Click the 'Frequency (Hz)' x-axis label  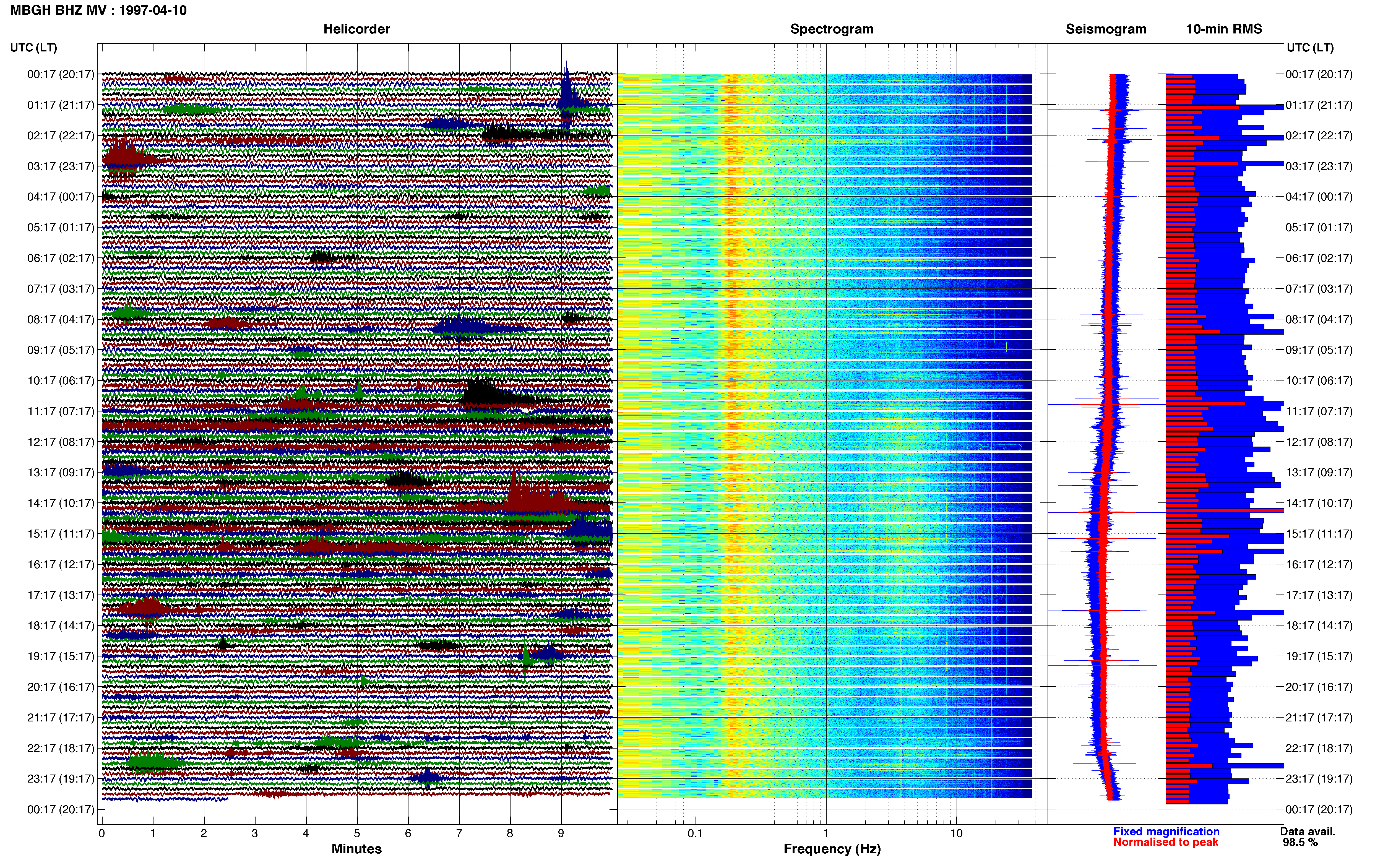[x=832, y=849]
